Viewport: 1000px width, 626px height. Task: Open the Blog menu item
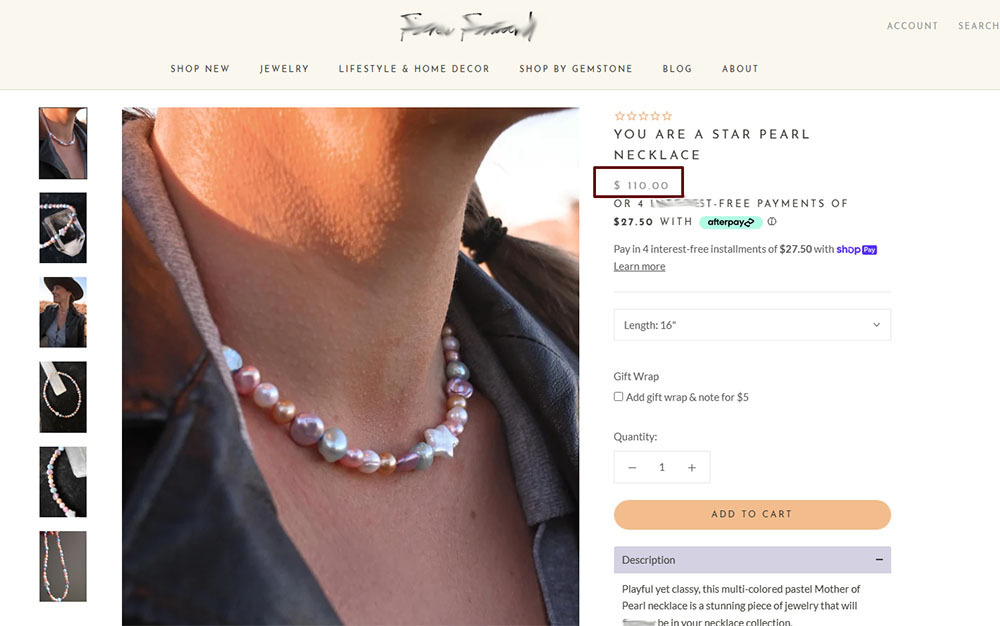(677, 69)
